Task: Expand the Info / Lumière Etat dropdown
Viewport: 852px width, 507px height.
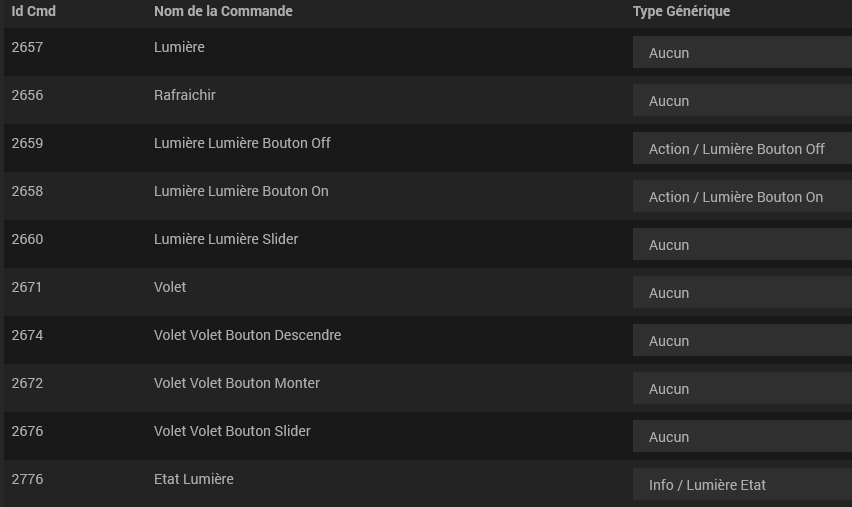Action: click(742, 485)
